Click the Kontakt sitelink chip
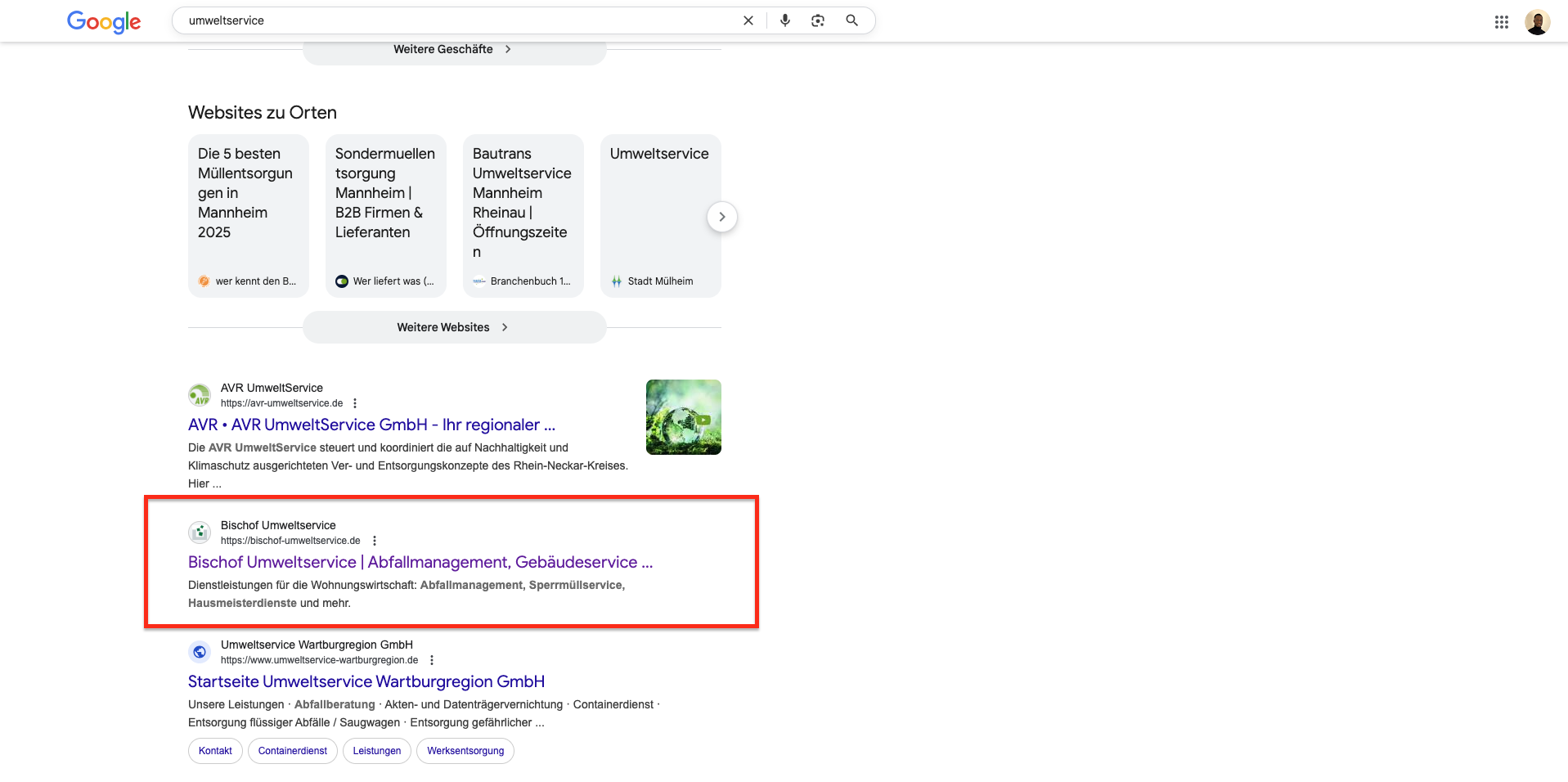Viewport: 1568px width, 782px height. point(215,751)
